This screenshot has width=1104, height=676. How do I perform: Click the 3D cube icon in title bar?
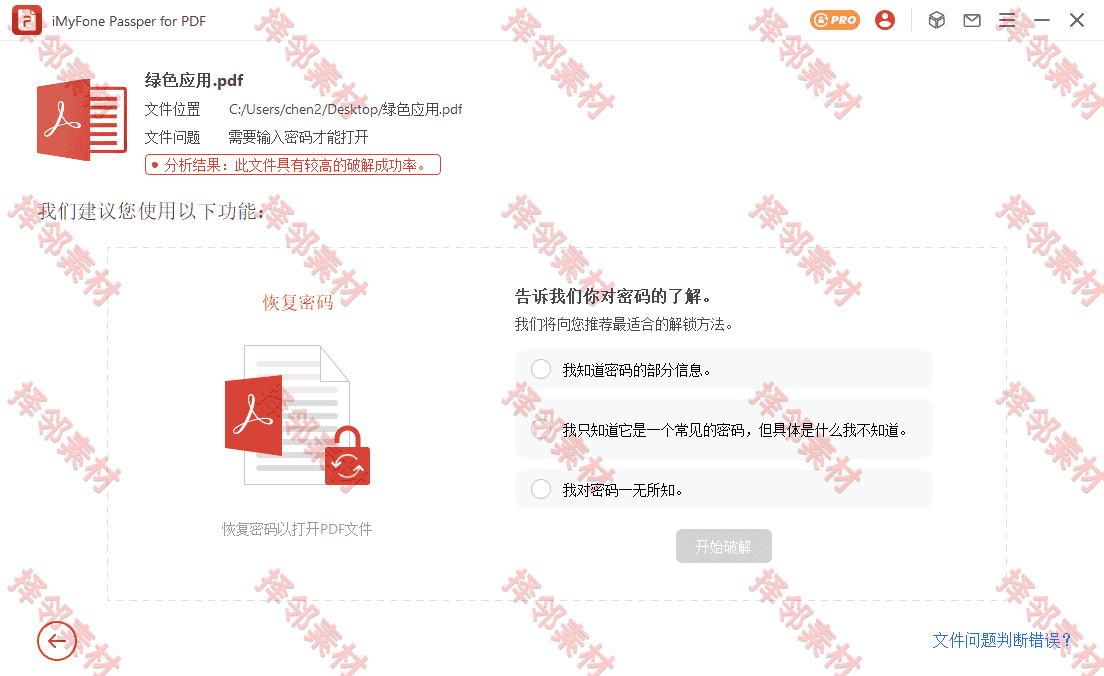tap(936, 20)
